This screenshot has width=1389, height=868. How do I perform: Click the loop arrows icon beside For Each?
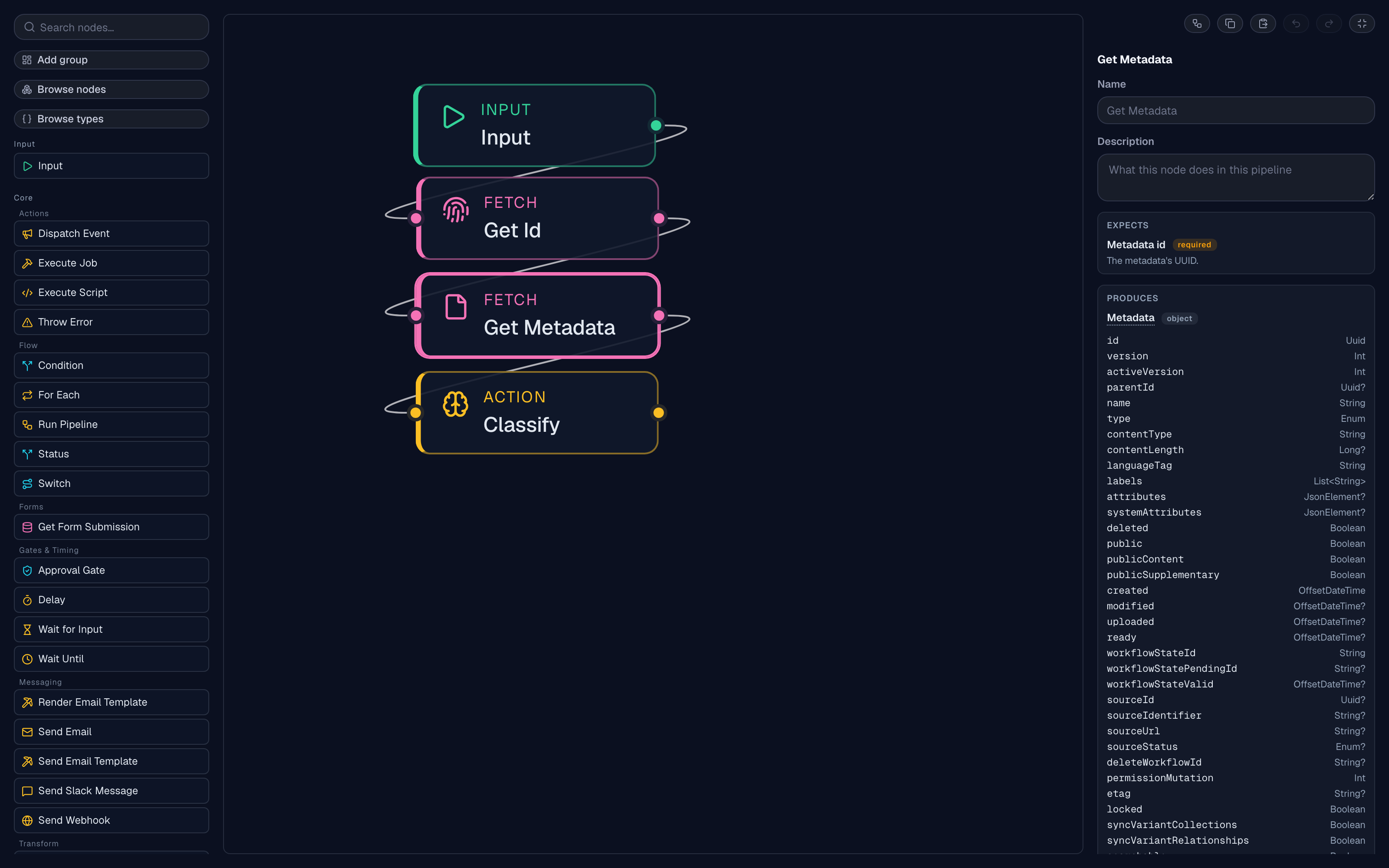click(27, 395)
